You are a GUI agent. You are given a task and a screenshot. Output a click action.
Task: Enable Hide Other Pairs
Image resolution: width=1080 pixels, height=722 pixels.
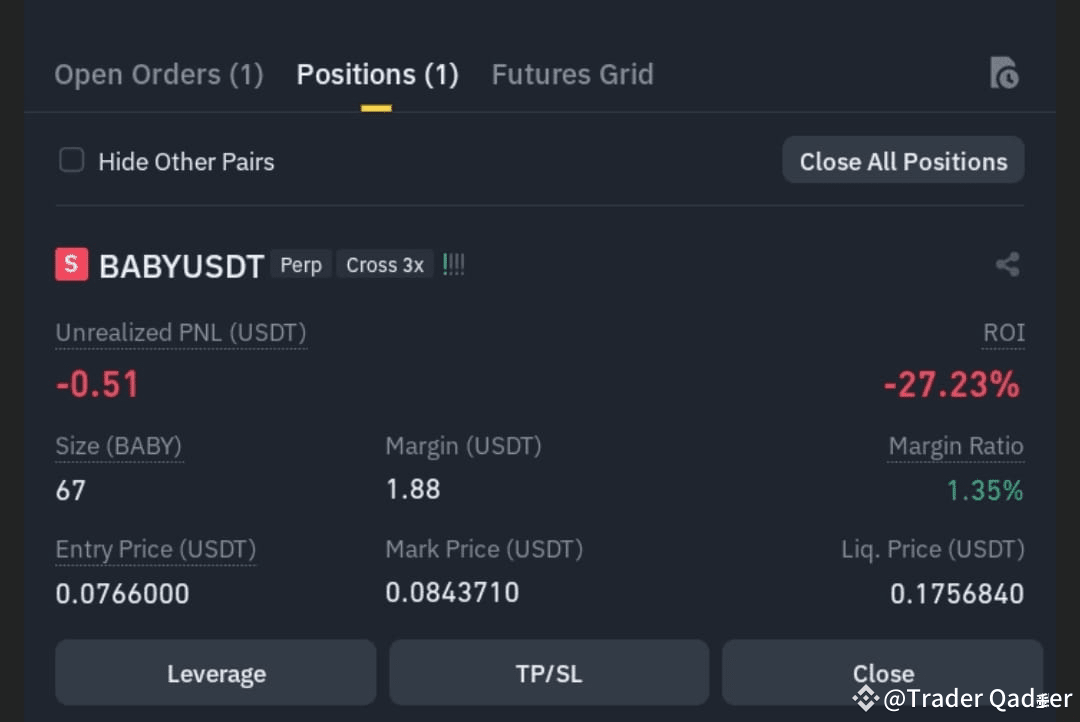click(71, 159)
